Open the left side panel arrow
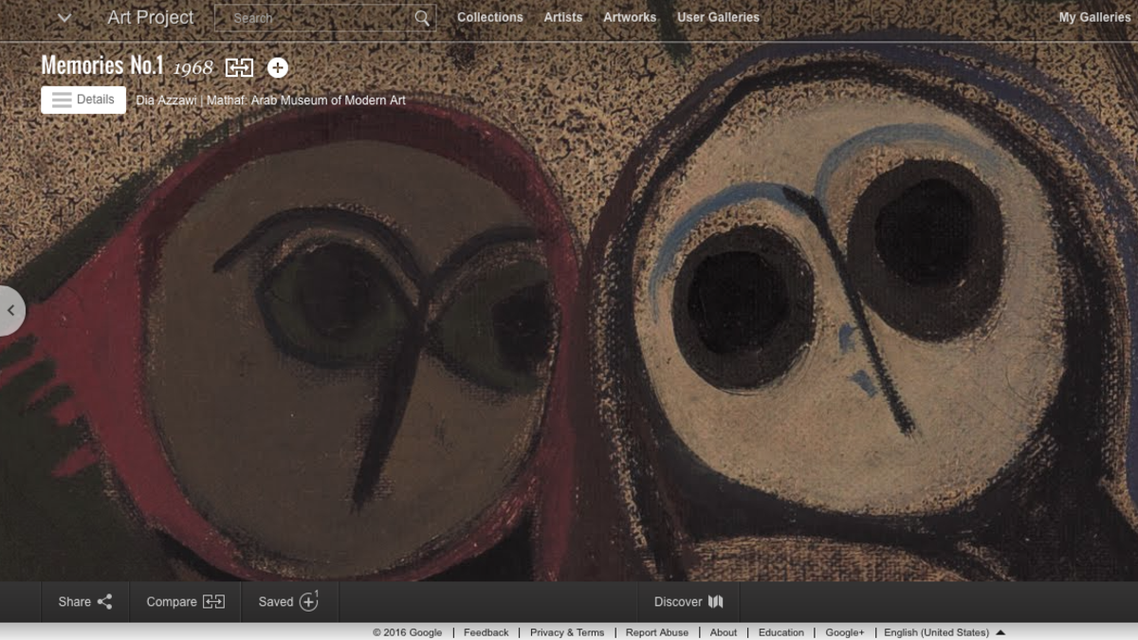The width and height of the screenshot is (1138, 640). pos(11,311)
